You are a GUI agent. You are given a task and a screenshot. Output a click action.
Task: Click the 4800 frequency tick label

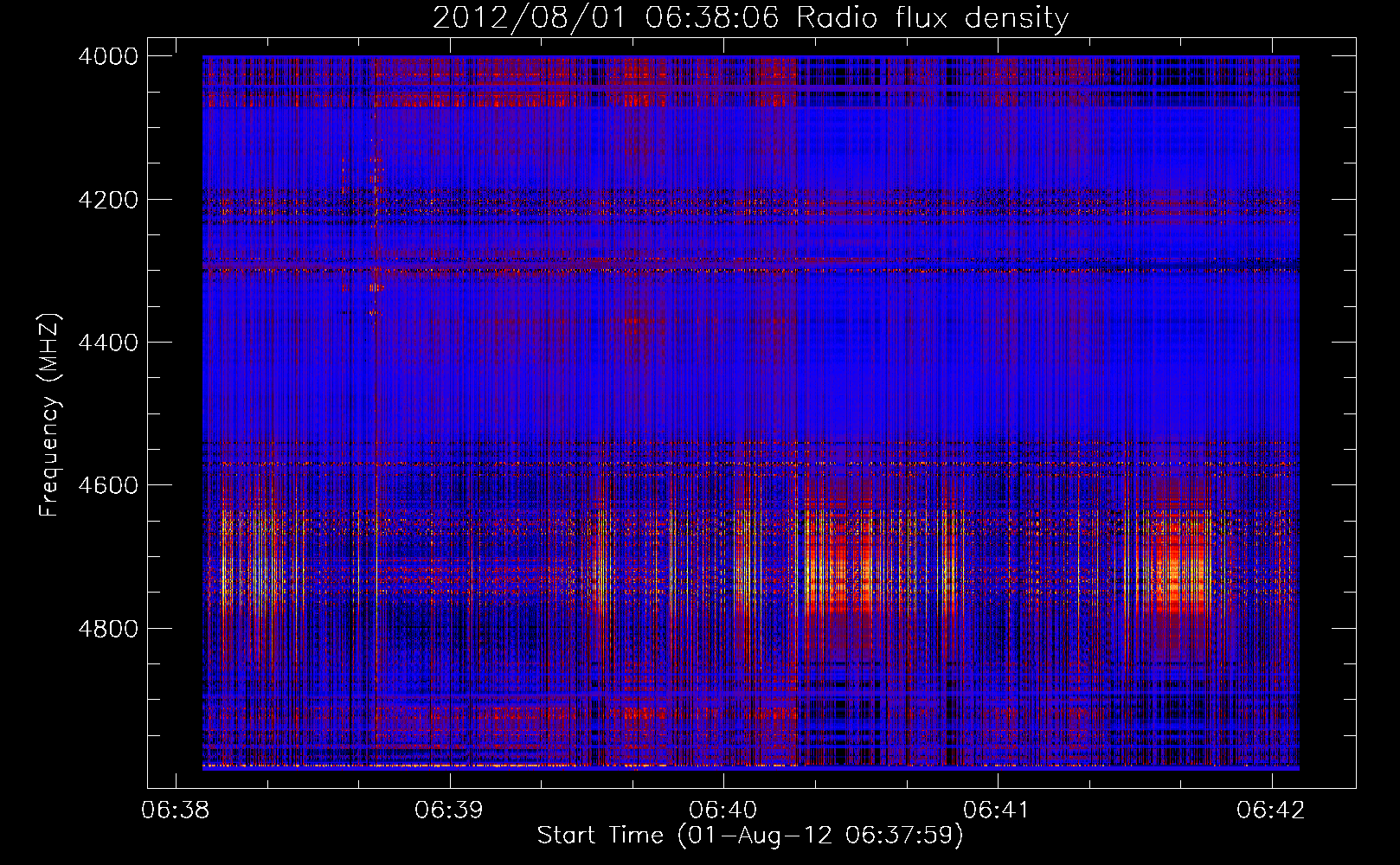(x=108, y=628)
